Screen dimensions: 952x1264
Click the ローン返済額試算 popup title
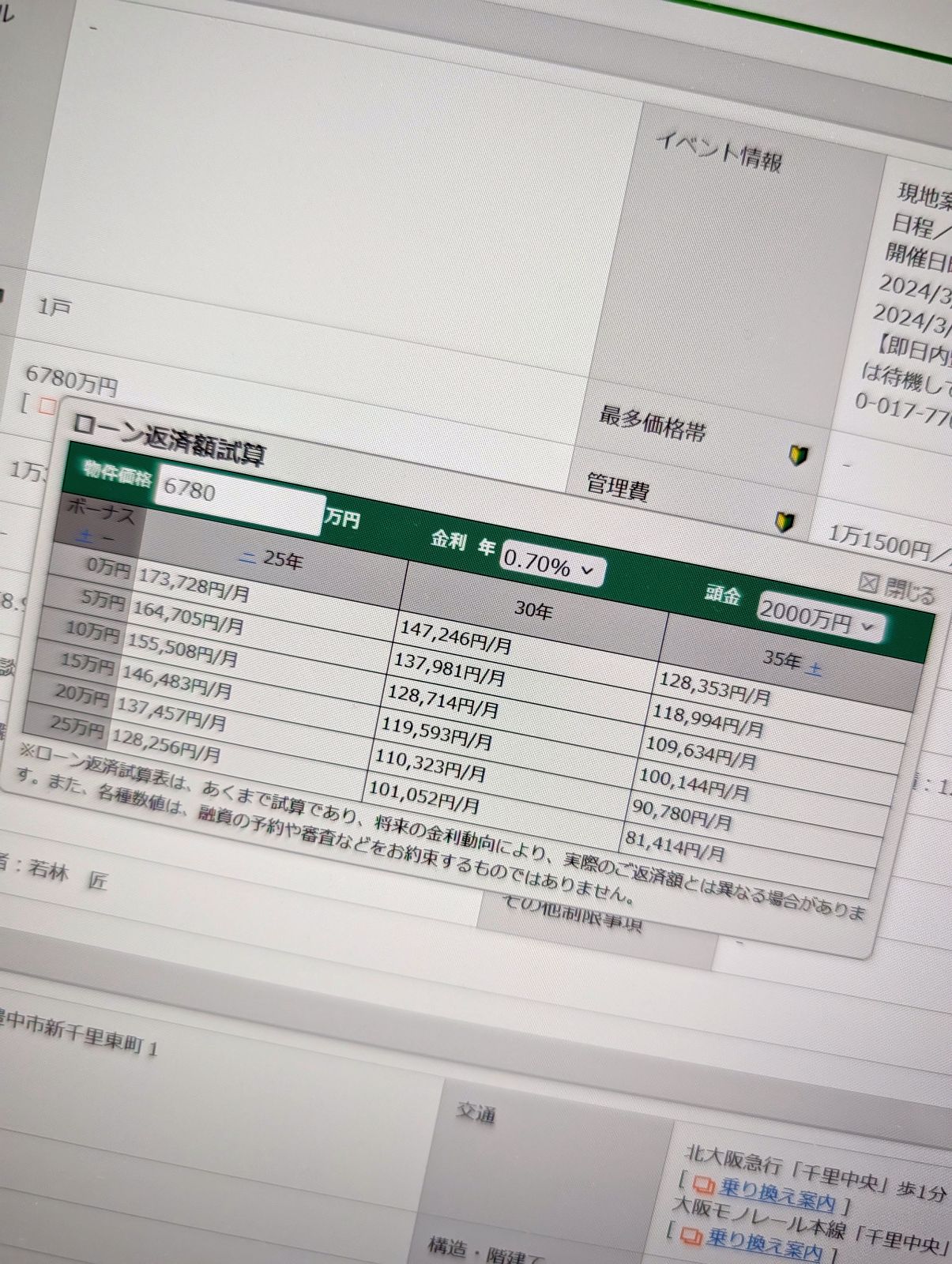[x=169, y=439]
